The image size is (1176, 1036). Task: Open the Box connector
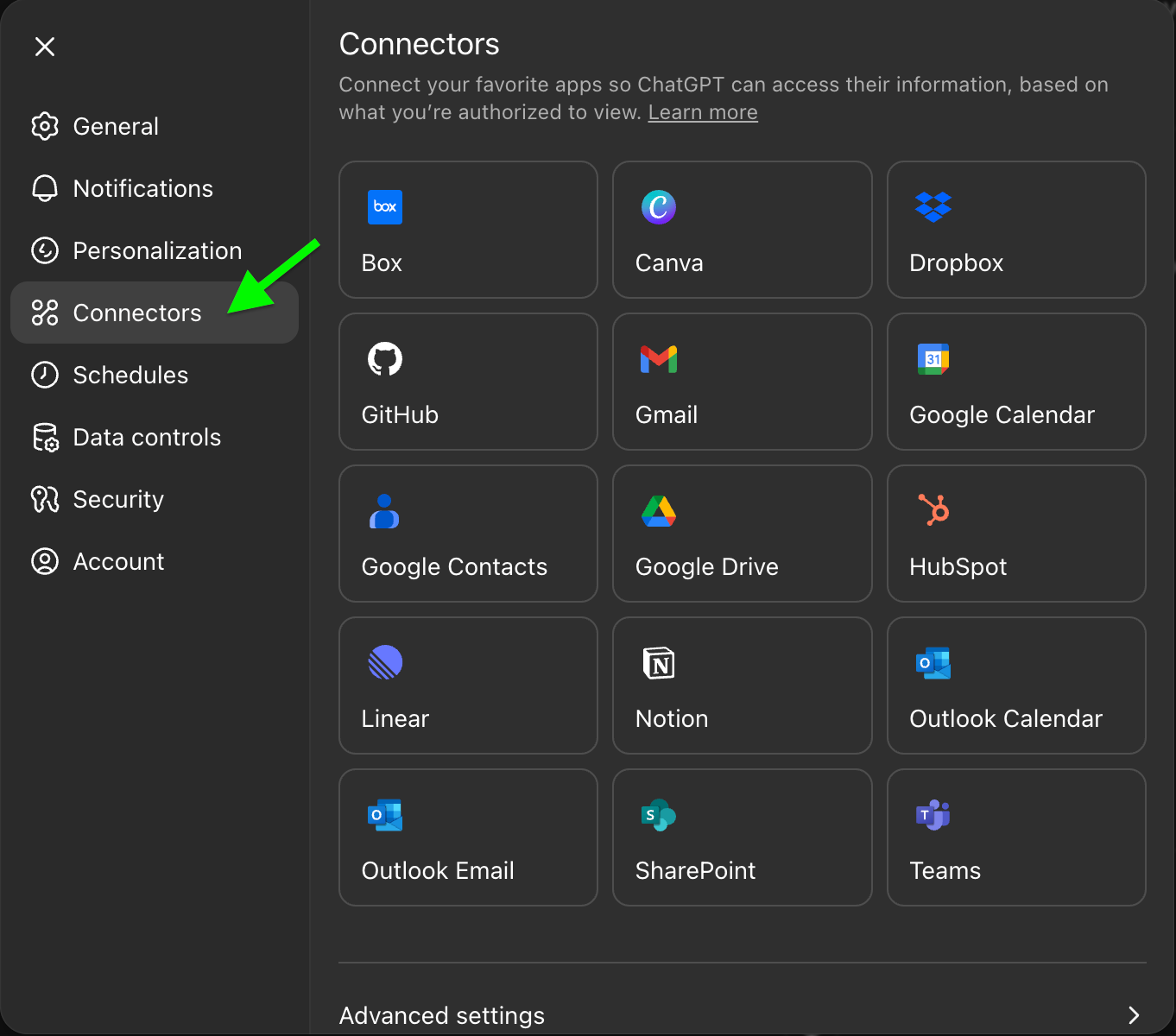468,230
